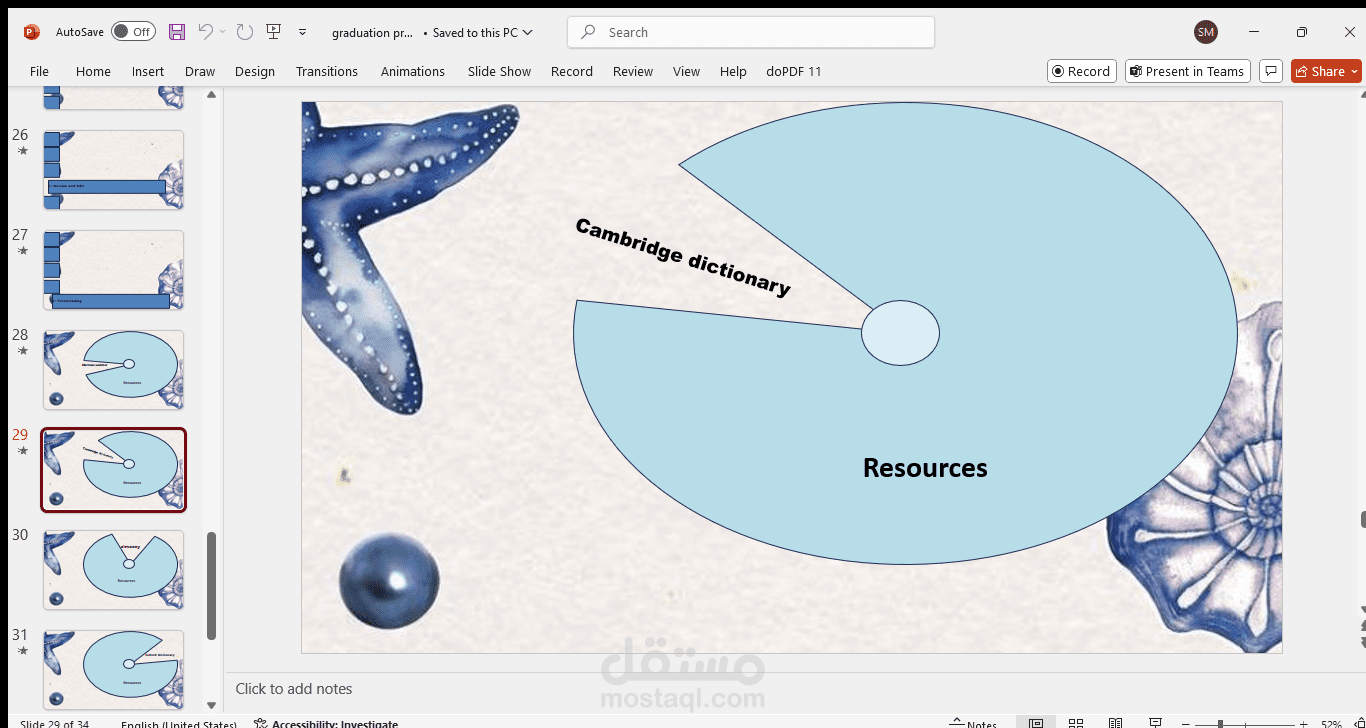Image resolution: width=1366 pixels, height=728 pixels.
Task: Toggle the Notes pane in status bar
Action: (x=974, y=724)
